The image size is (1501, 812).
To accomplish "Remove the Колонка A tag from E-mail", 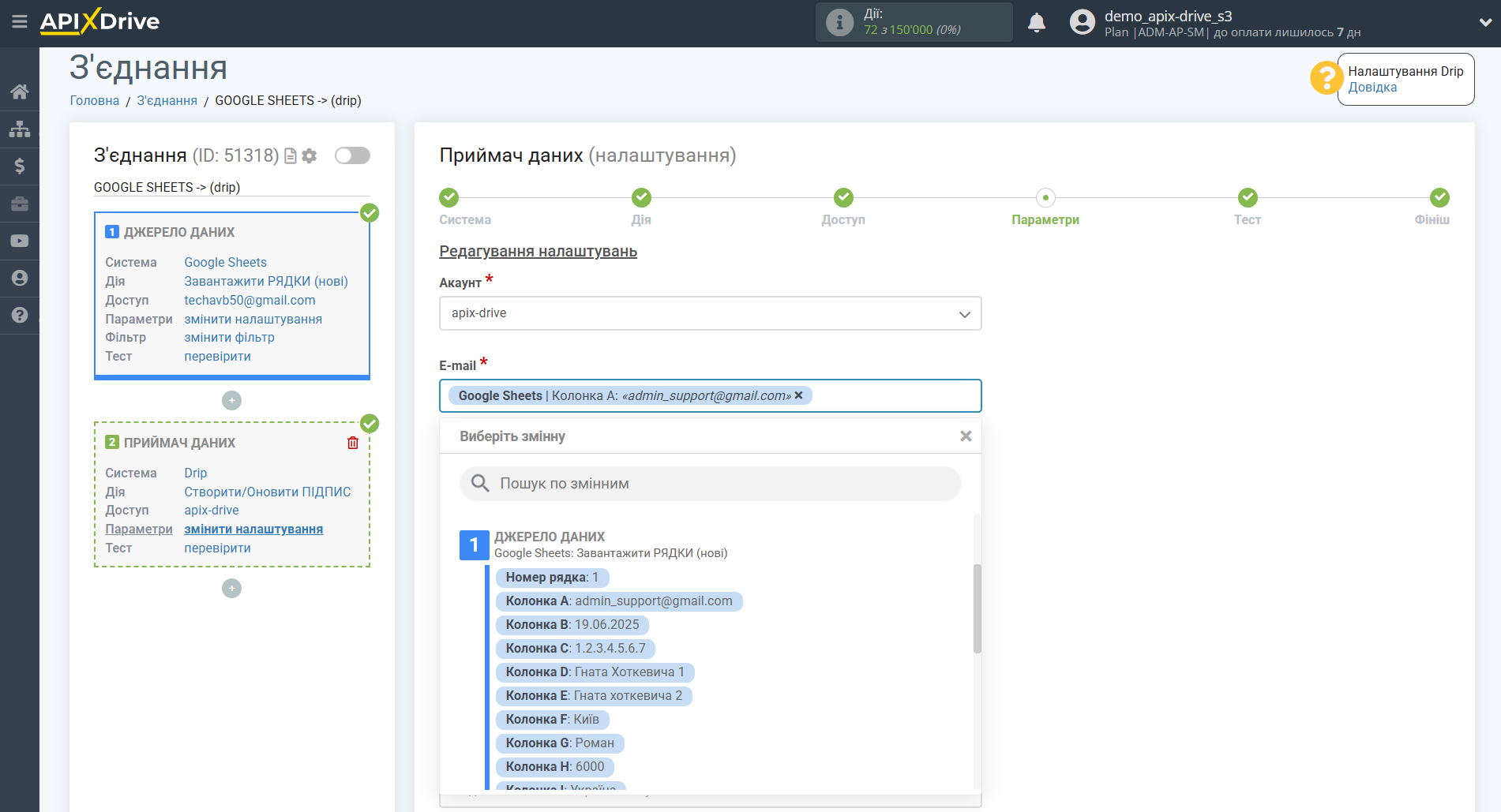I will pyautogui.click(x=798, y=395).
